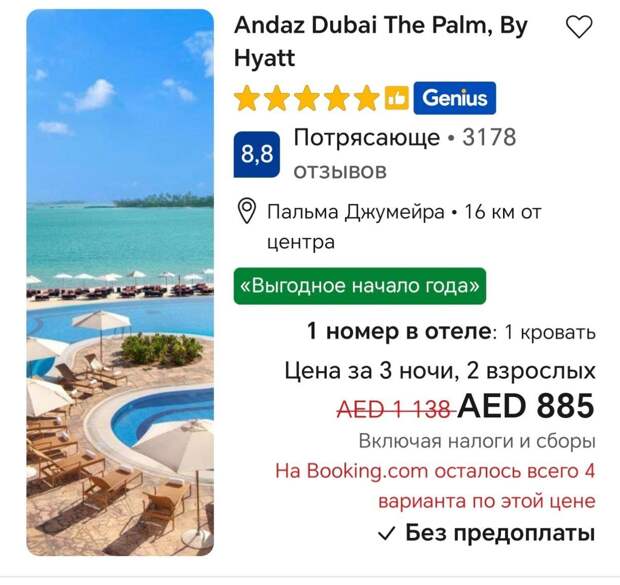Click the Пальма Джумейра location text
Screen dimensions: 620x585
(356, 212)
